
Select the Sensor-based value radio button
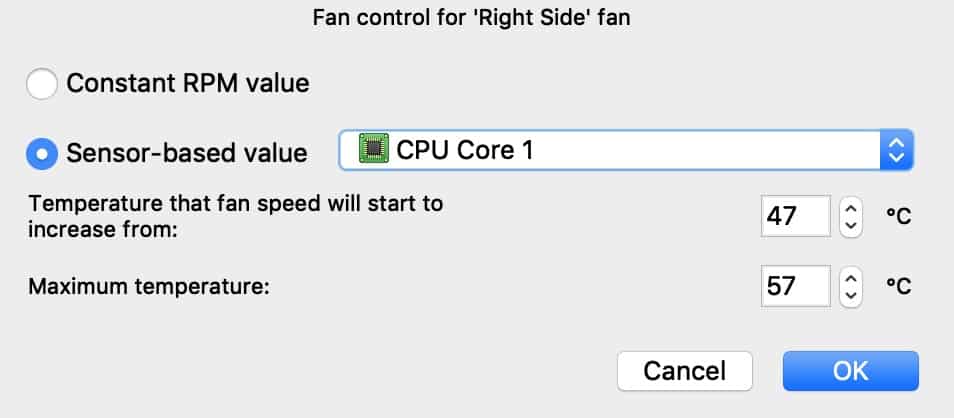tap(42, 153)
